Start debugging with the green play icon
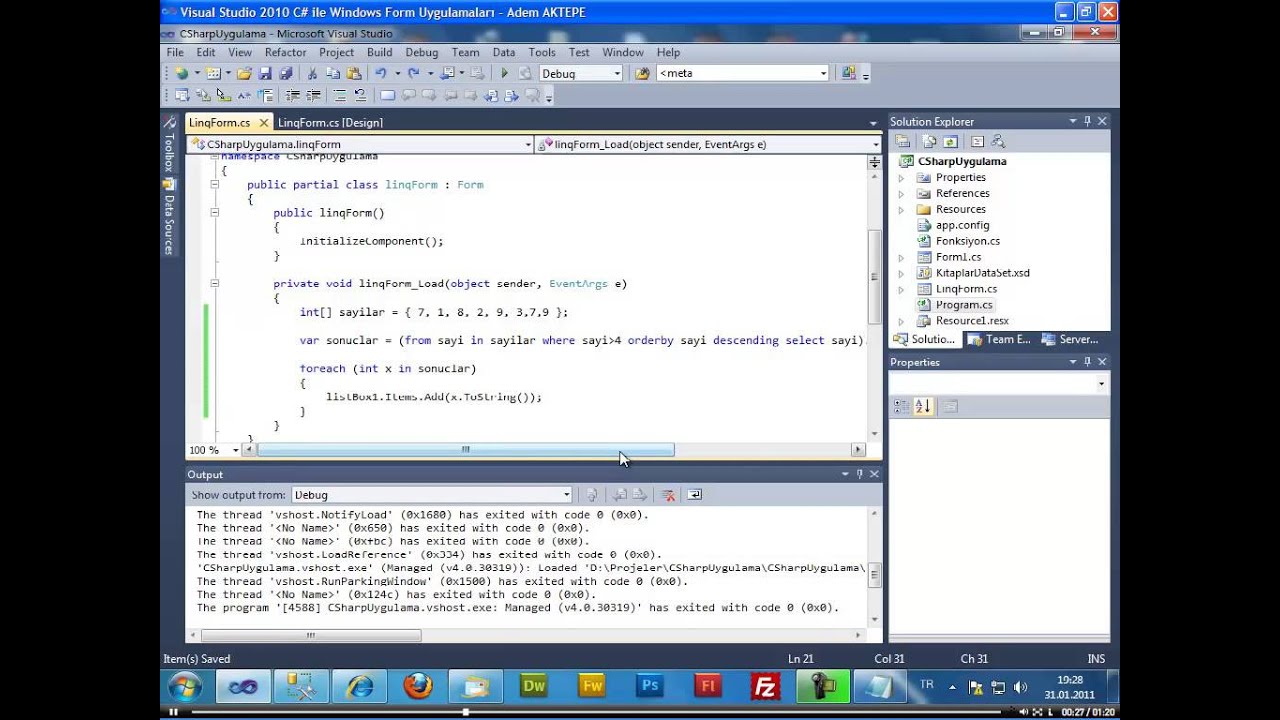The height and width of the screenshot is (720, 1280). coord(504,73)
